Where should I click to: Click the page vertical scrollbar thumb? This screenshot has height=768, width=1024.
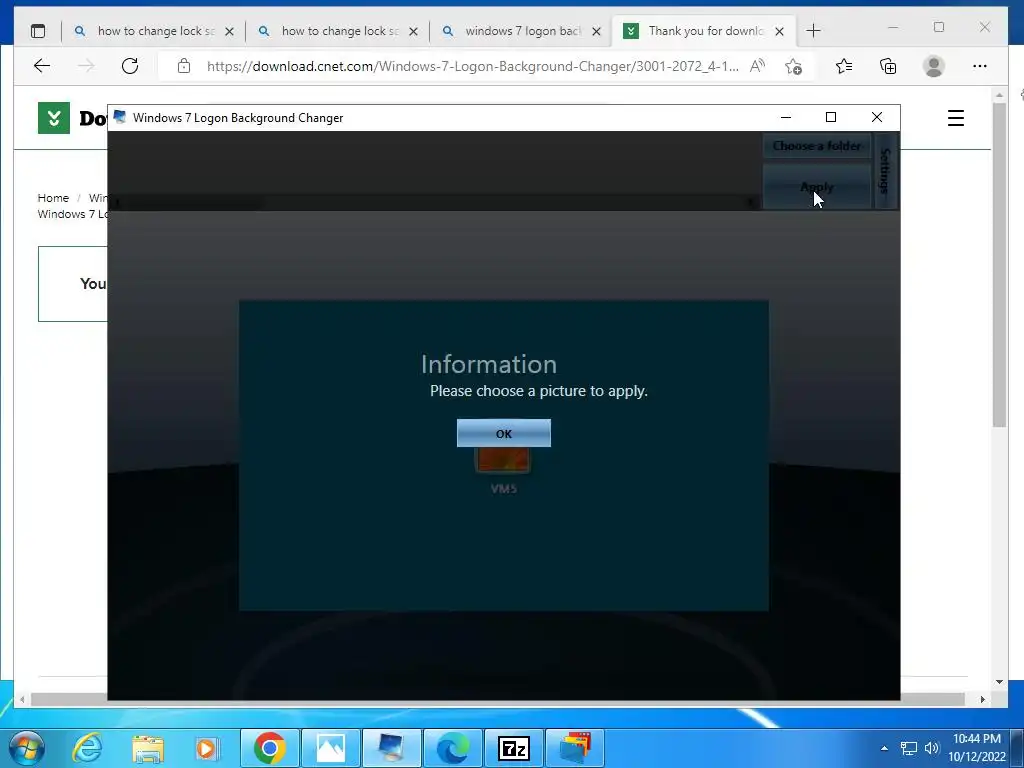[999, 264]
